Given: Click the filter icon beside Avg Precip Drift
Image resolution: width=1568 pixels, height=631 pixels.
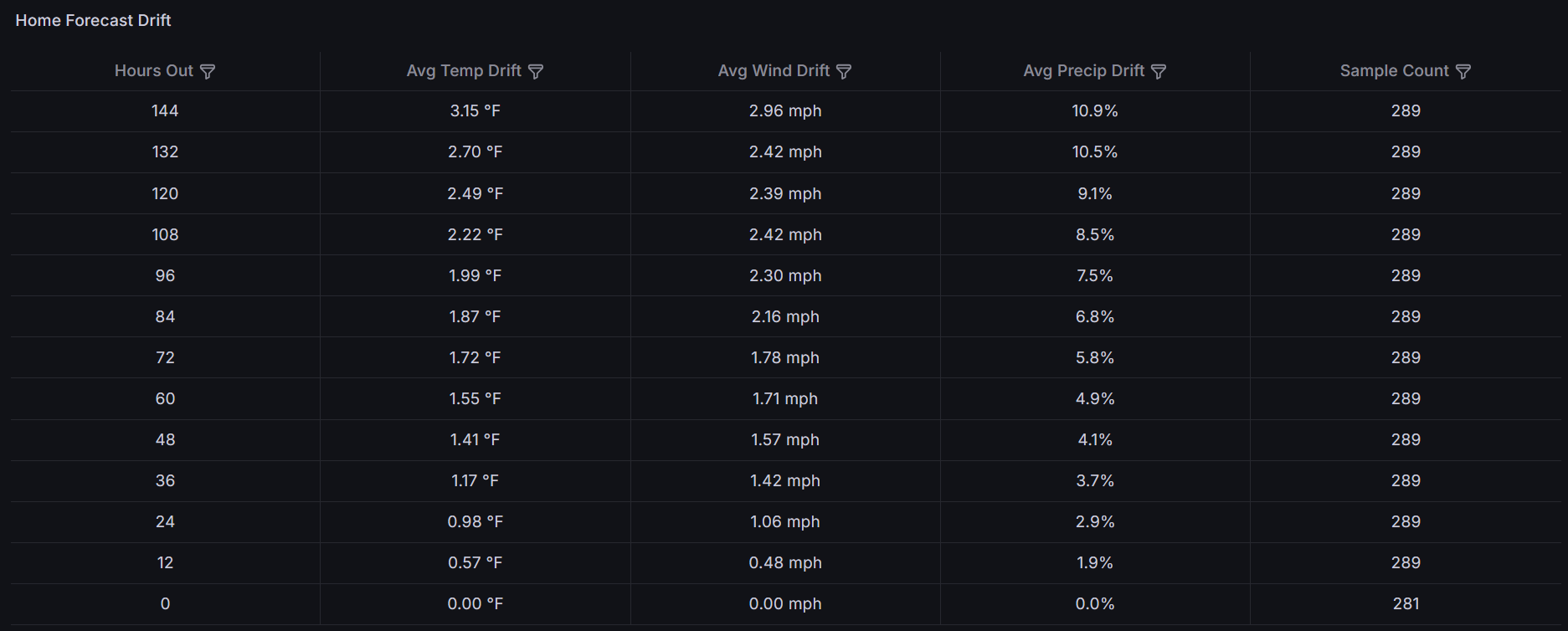Looking at the screenshot, I should click(1159, 71).
